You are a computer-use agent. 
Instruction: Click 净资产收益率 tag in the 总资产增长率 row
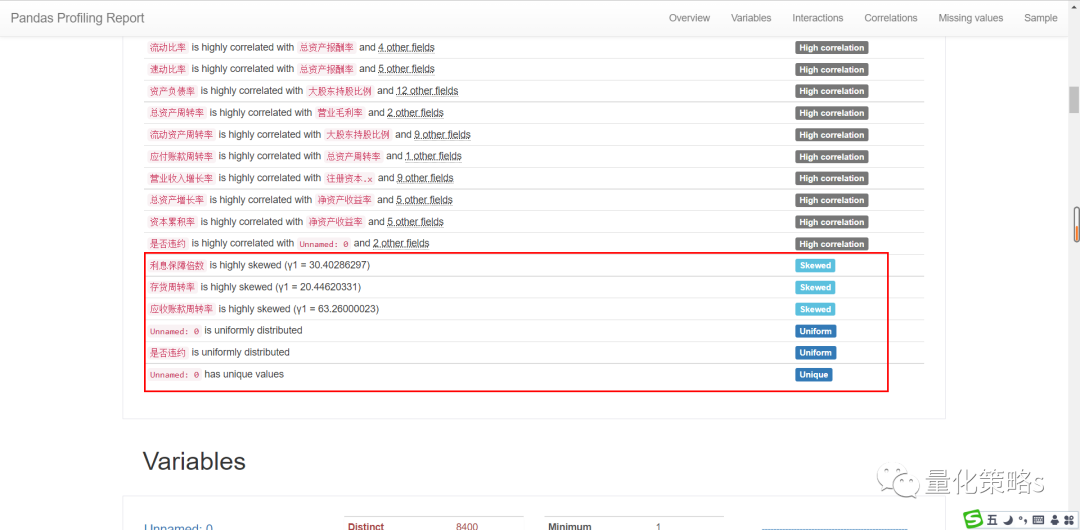pyautogui.click(x=344, y=200)
